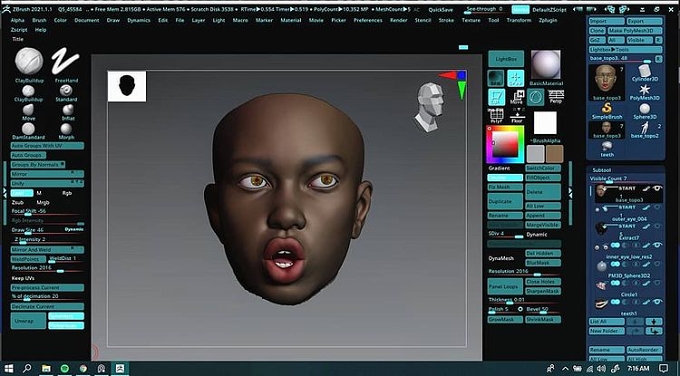Open the Texture menu
680x376 pixels.
471,20
